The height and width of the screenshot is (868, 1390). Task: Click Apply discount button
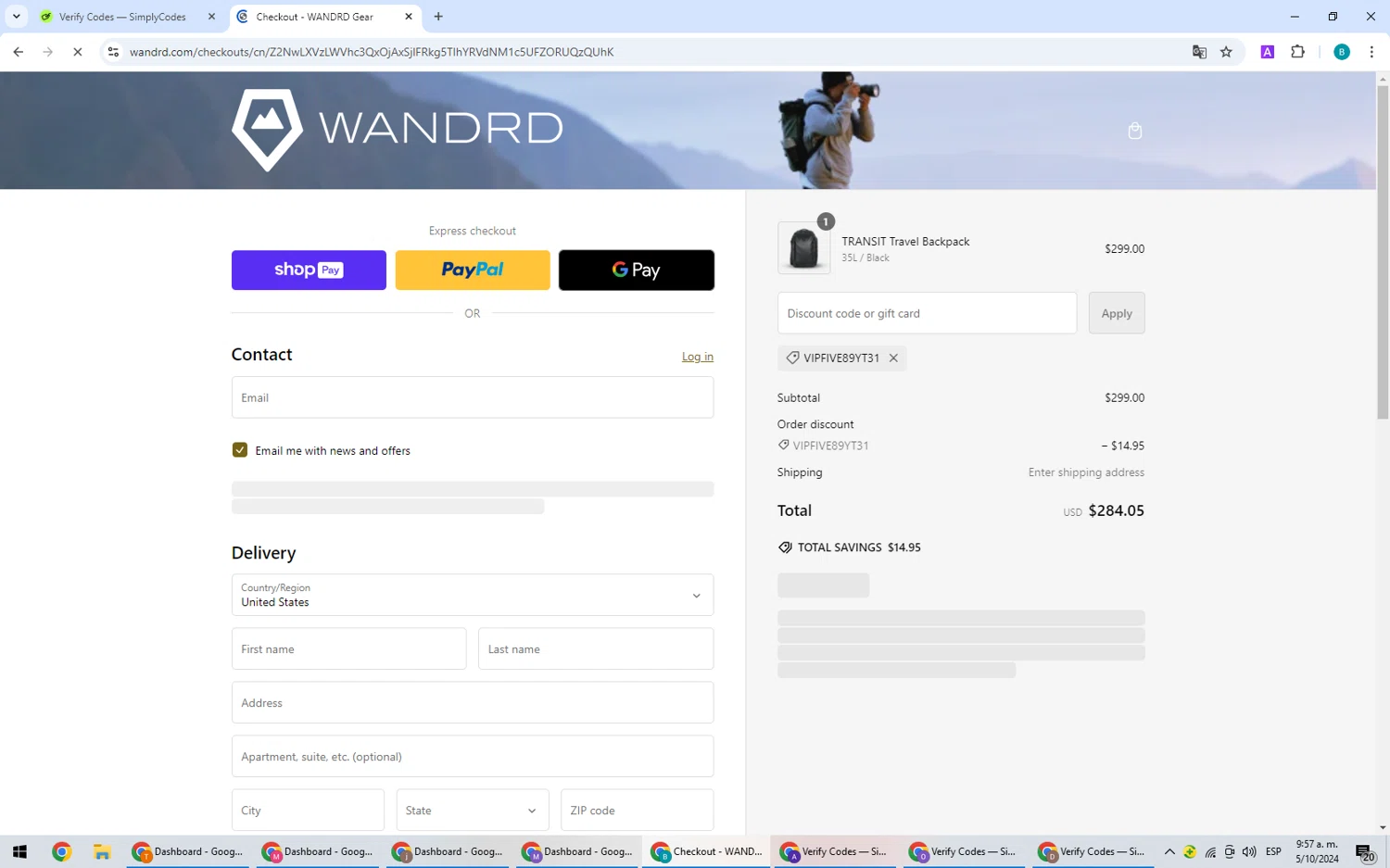coord(1117,313)
